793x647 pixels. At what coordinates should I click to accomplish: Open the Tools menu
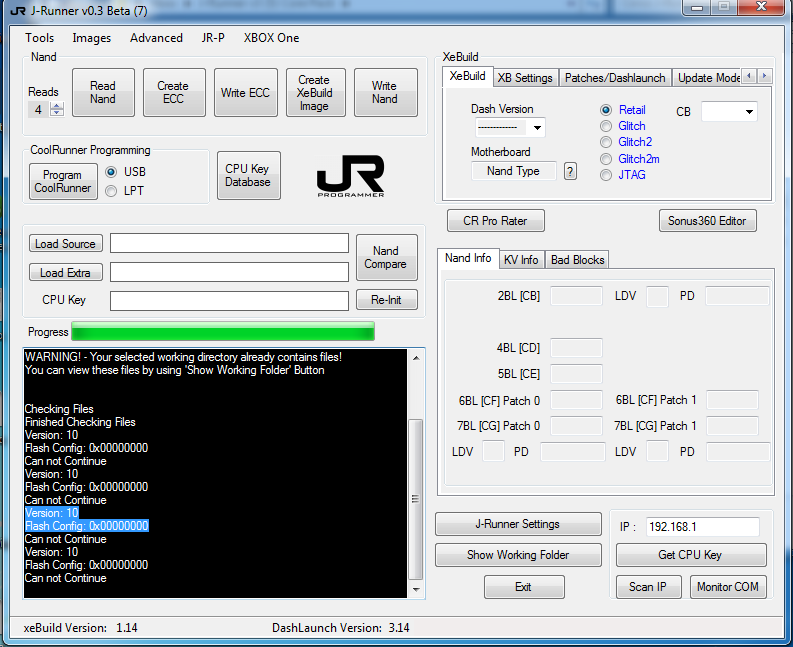pyautogui.click(x=39, y=38)
